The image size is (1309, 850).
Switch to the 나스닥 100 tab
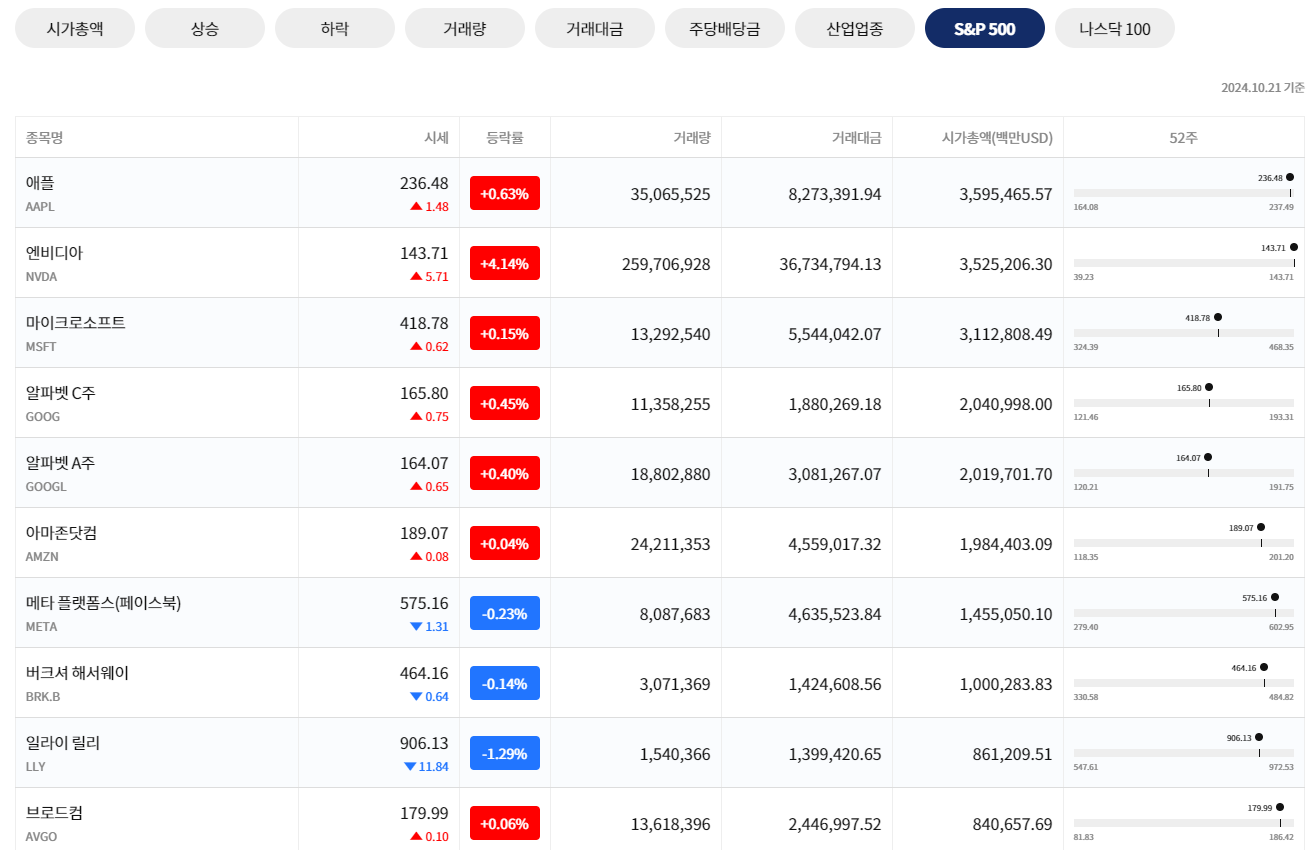tap(1115, 28)
